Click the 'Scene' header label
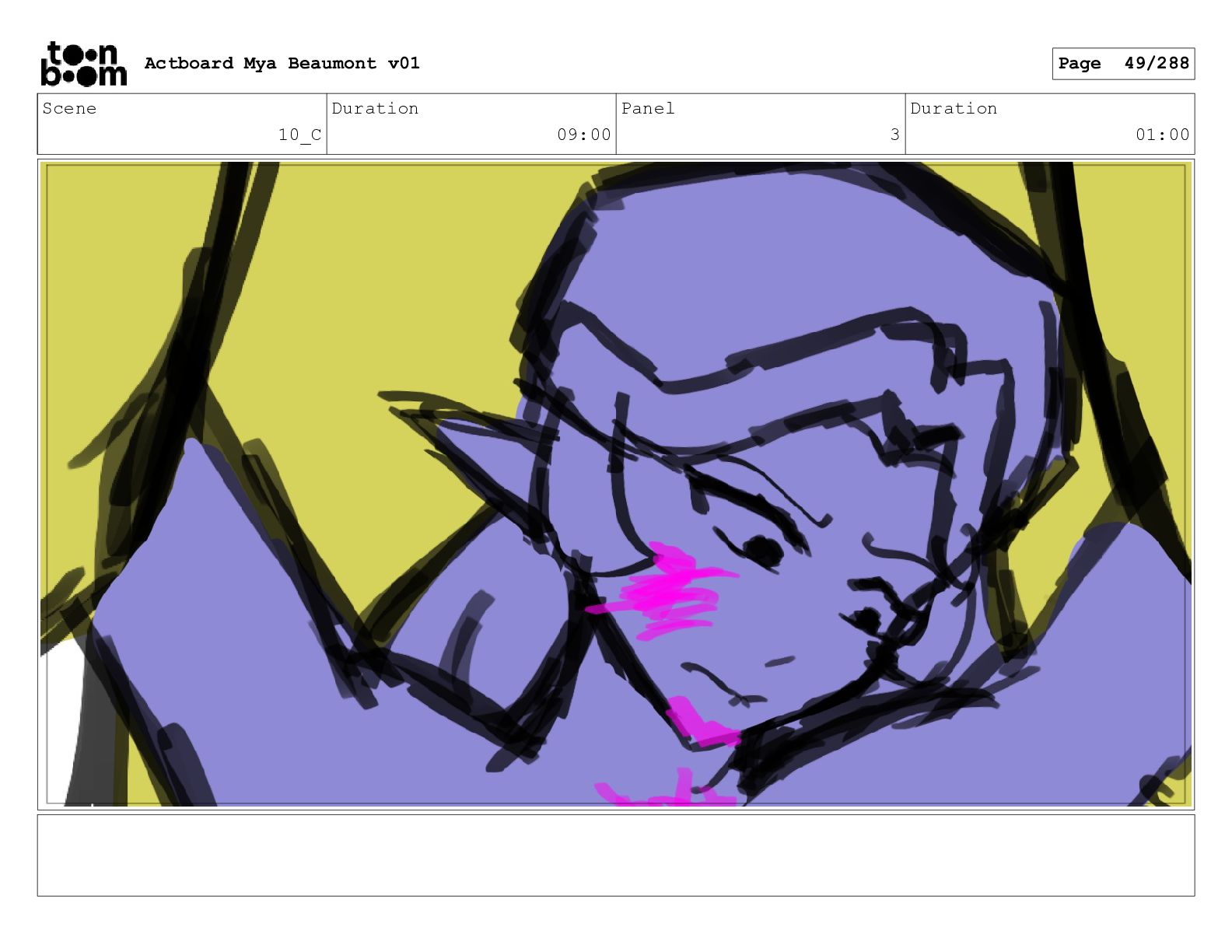Image resolution: width=1232 pixels, height=952 pixels. 69,108
